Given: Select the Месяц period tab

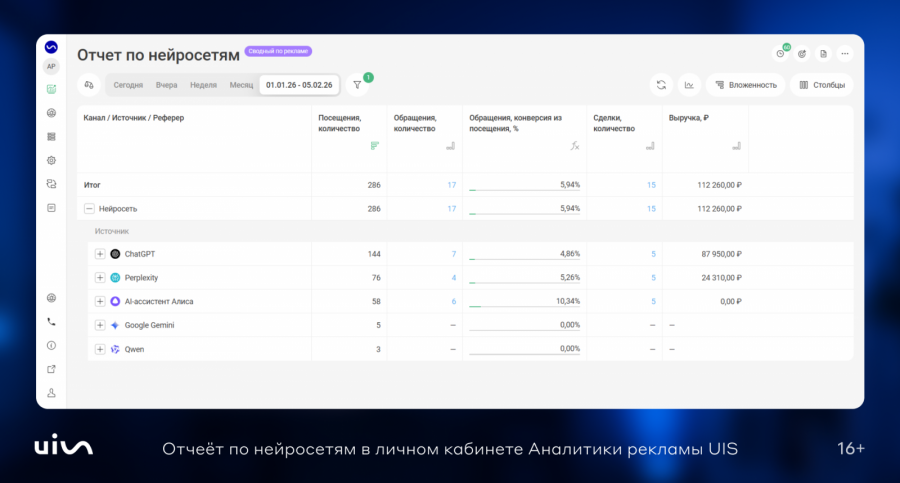Looking at the screenshot, I should 241,85.
